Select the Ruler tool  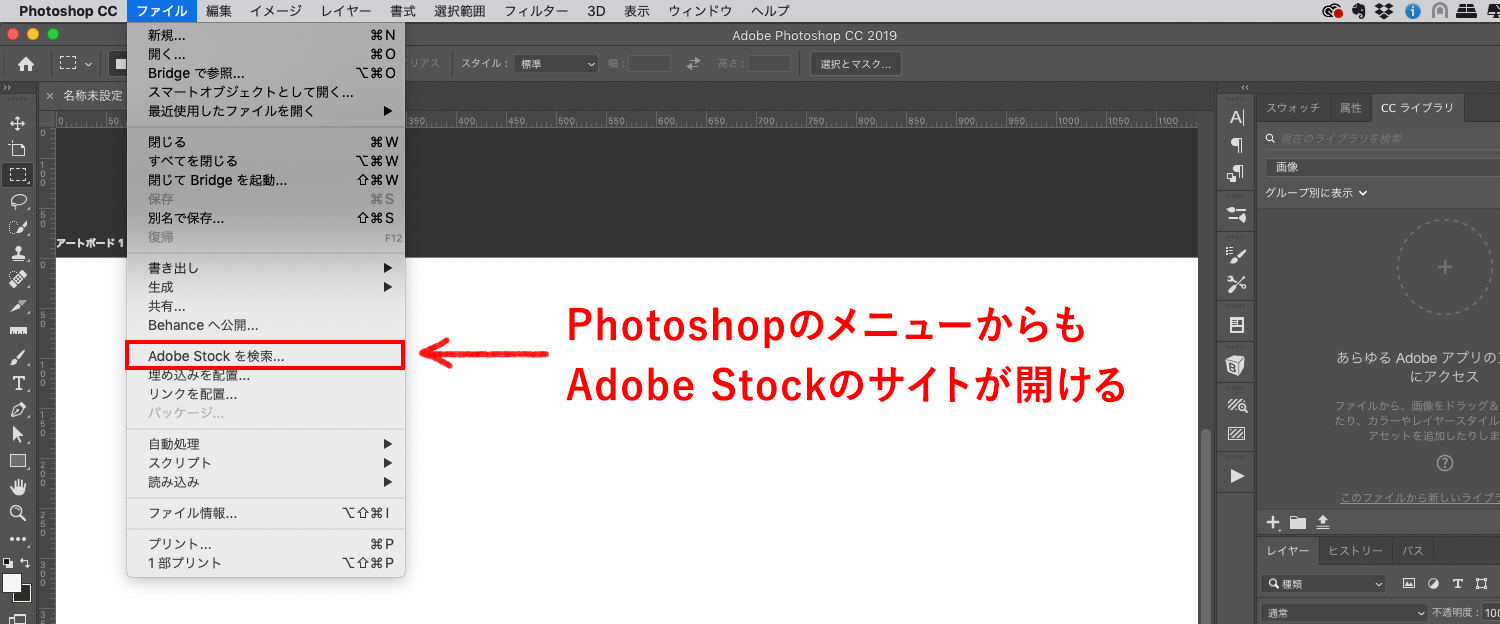(17, 331)
